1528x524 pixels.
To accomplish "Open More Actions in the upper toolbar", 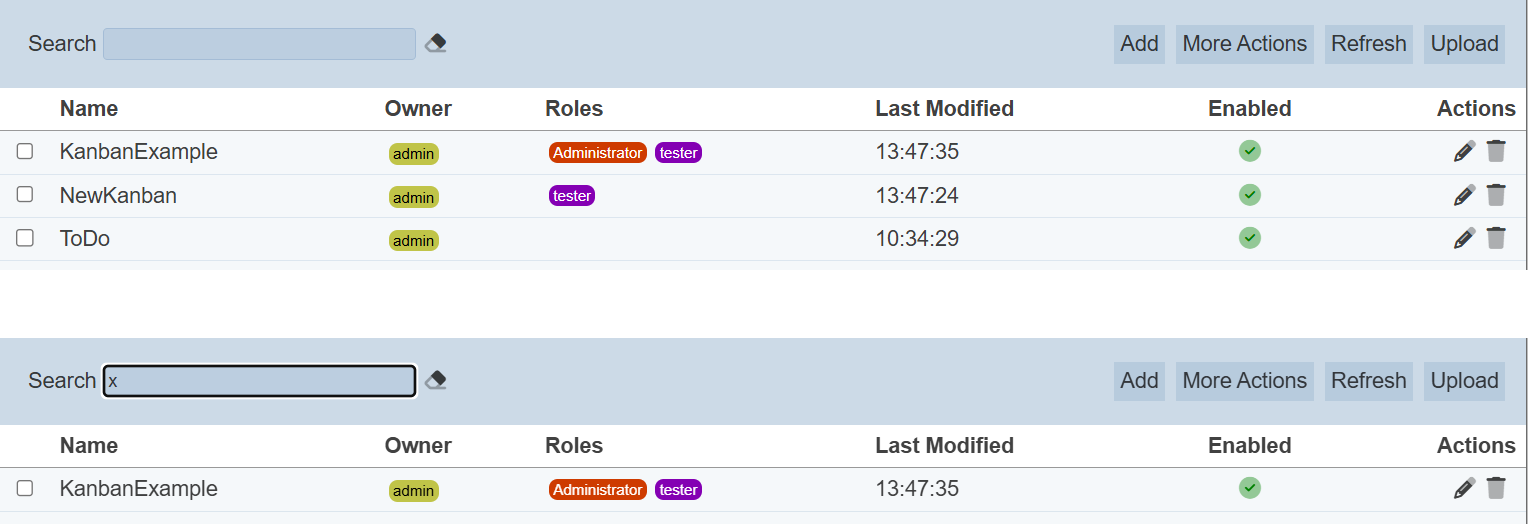I will [1244, 44].
